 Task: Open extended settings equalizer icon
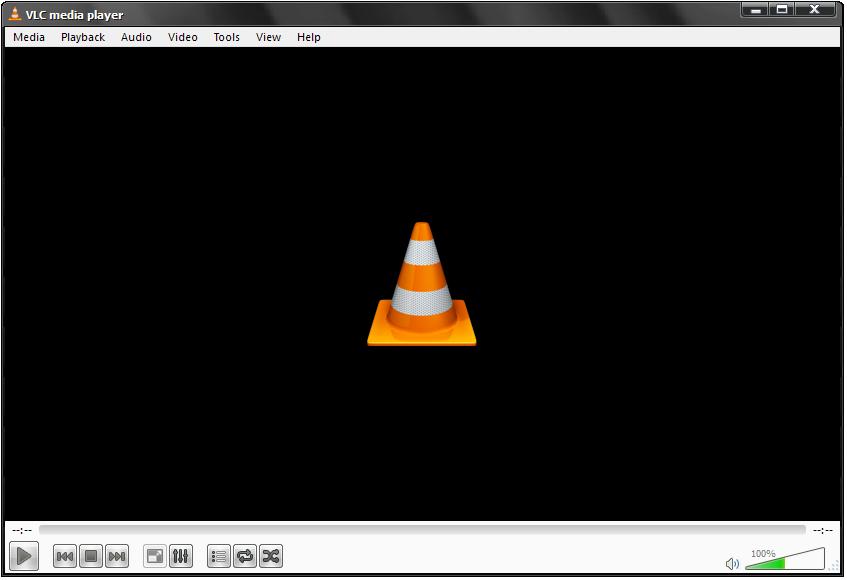coord(180,556)
